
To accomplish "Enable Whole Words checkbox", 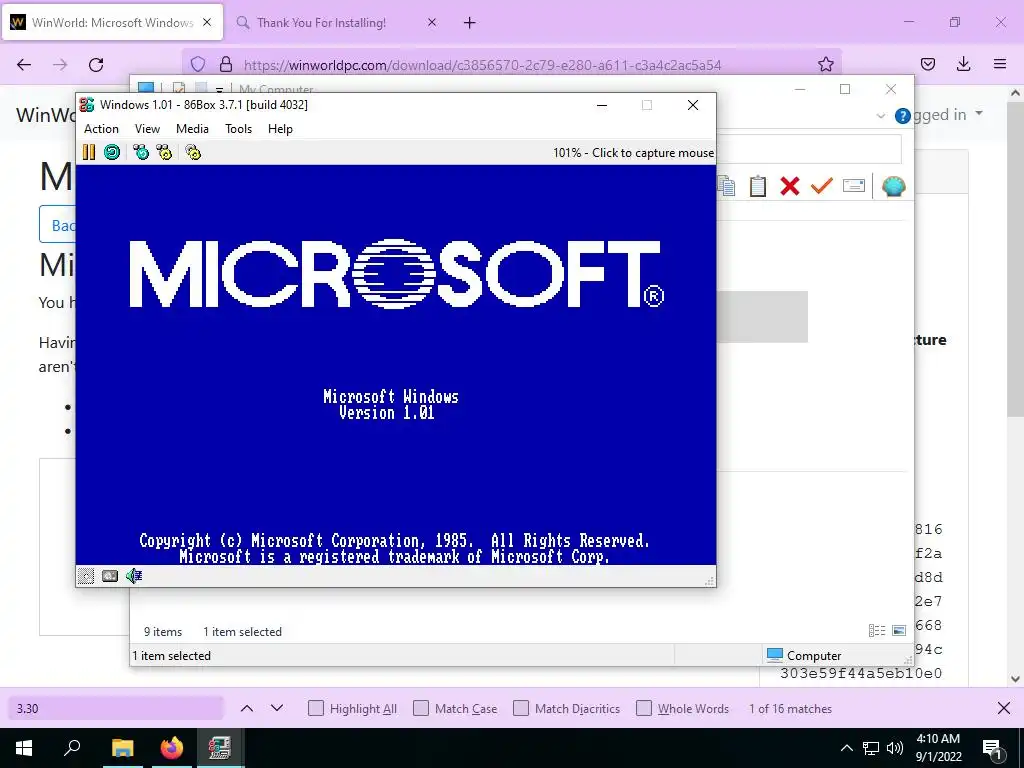I will (x=644, y=708).
